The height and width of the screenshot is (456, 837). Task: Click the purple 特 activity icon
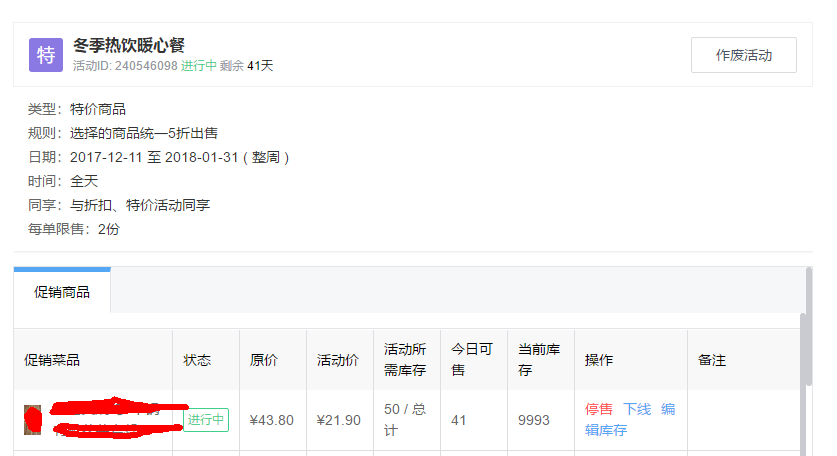(46, 55)
